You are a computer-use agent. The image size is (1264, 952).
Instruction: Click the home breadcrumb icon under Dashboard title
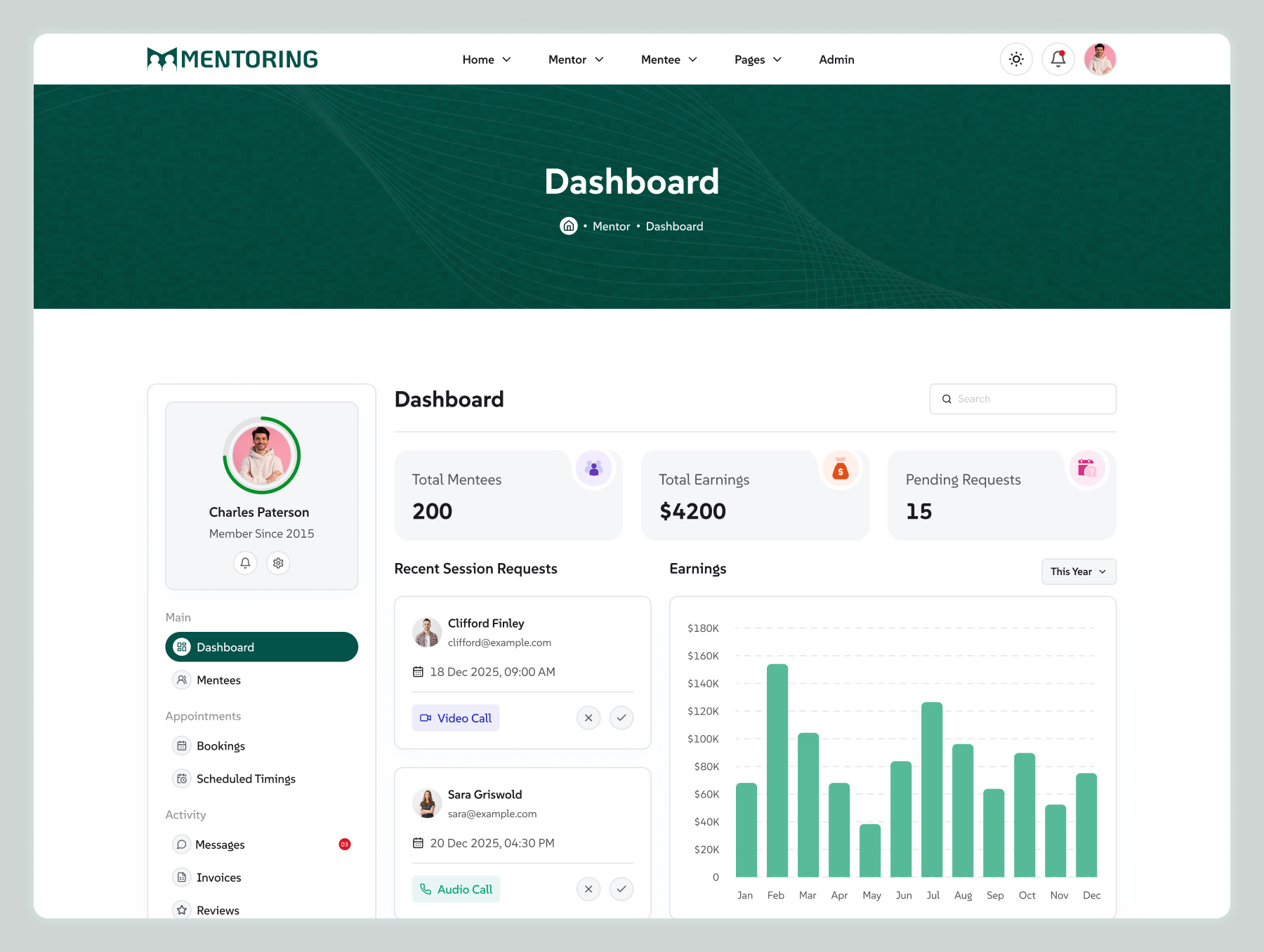(569, 225)
